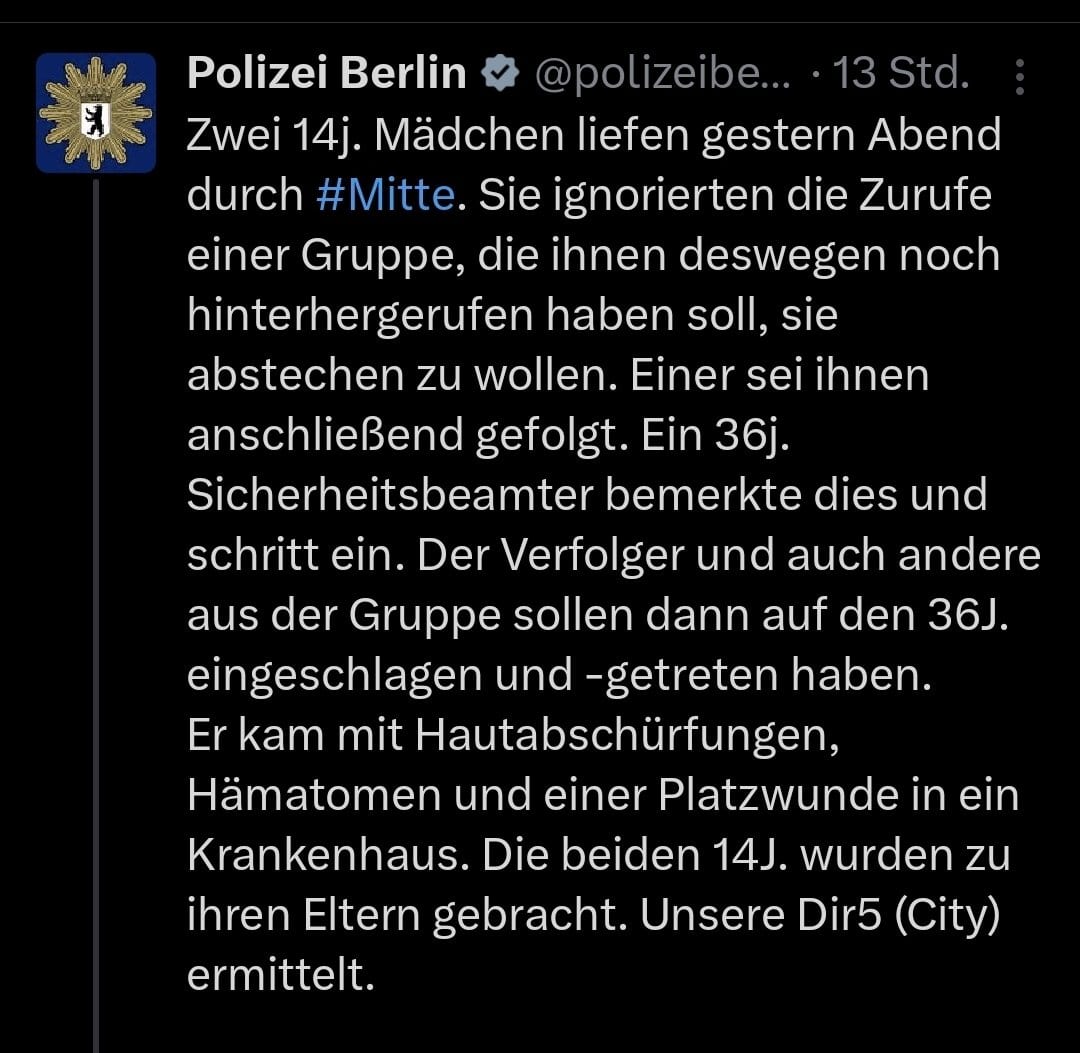Open the three-dot more options menu

click(1020, 76)
